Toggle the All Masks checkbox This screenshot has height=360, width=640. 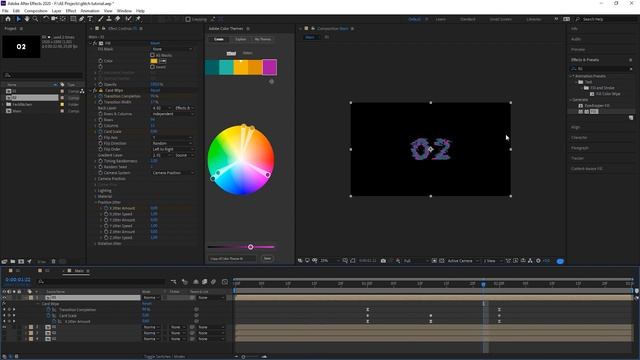(153, 55)
